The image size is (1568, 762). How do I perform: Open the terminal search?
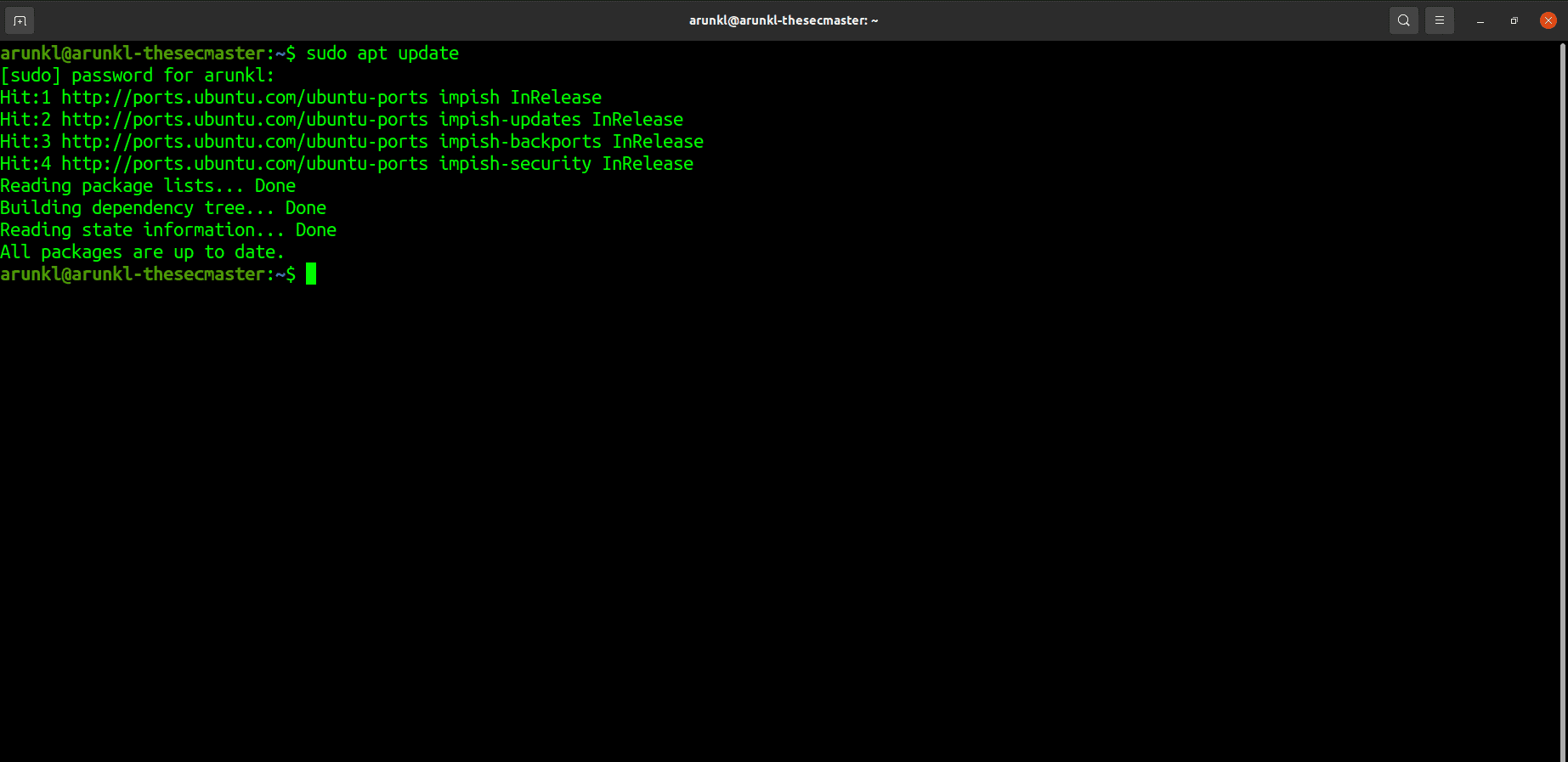point(1404,20)
